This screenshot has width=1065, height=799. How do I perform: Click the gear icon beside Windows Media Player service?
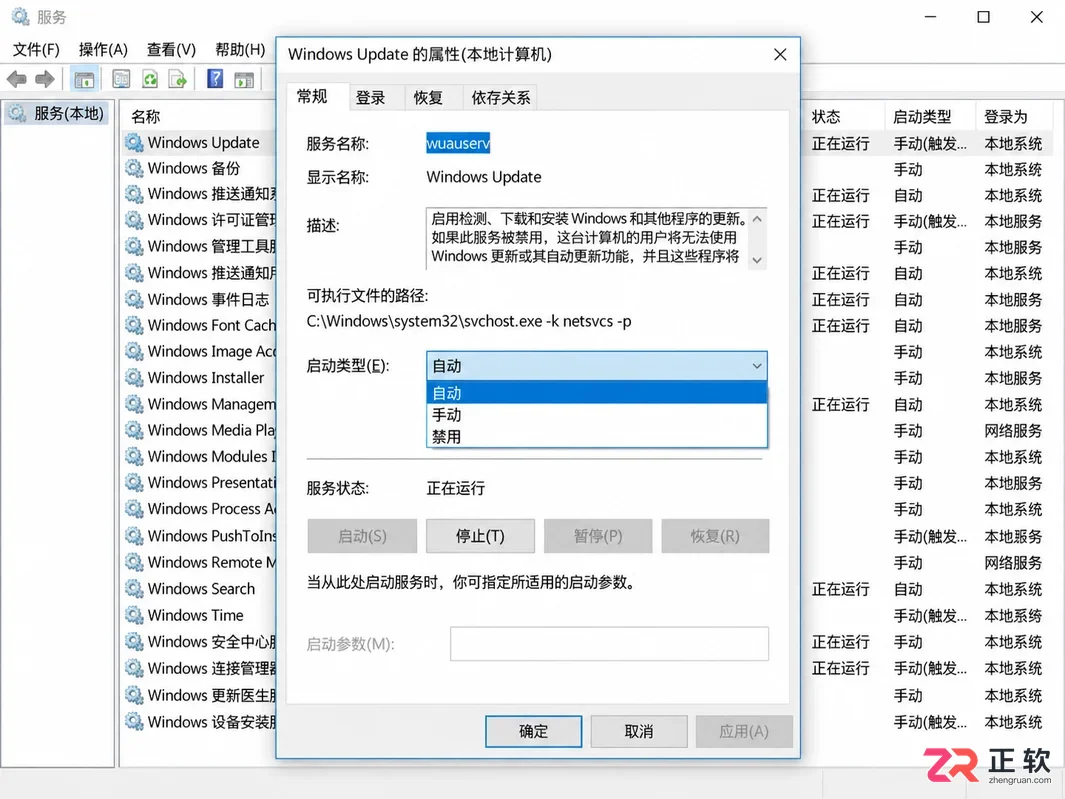(134, 431)
